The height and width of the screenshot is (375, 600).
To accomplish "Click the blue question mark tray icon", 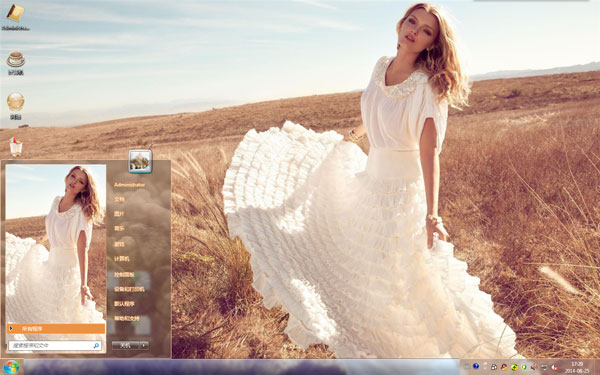I will click(476, 366).
